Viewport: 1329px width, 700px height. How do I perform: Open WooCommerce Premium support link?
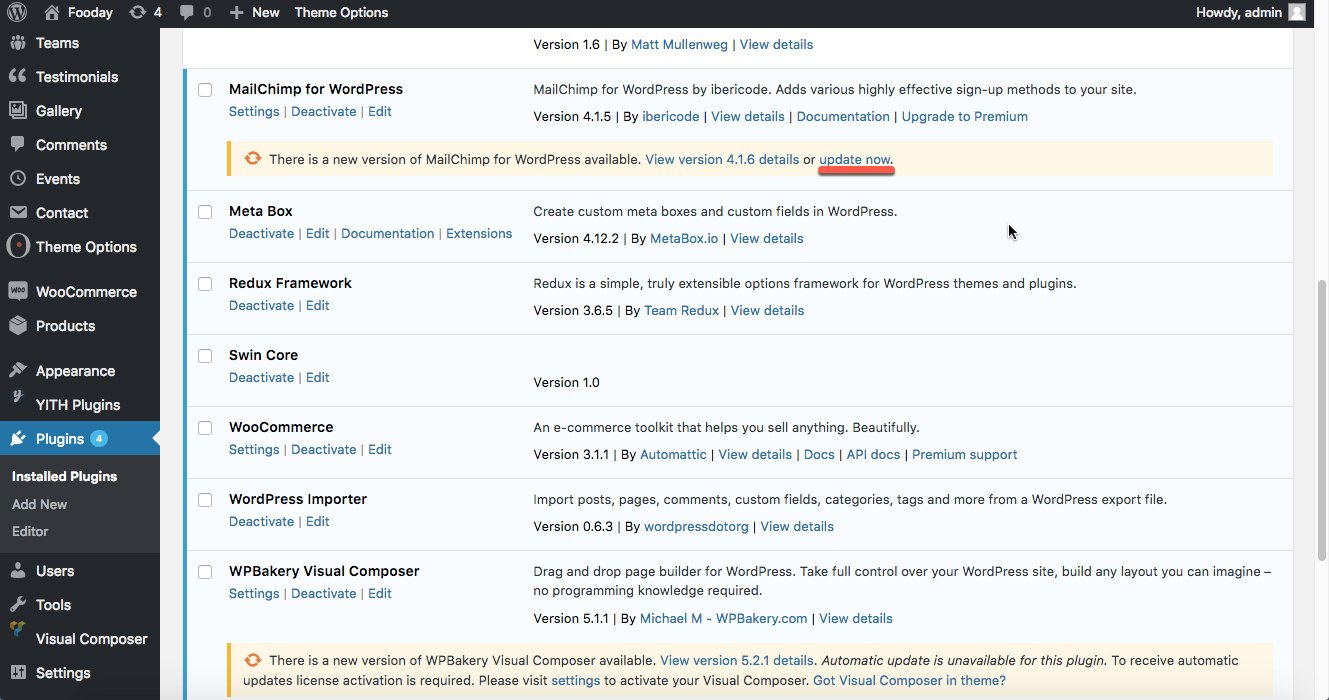965,455
